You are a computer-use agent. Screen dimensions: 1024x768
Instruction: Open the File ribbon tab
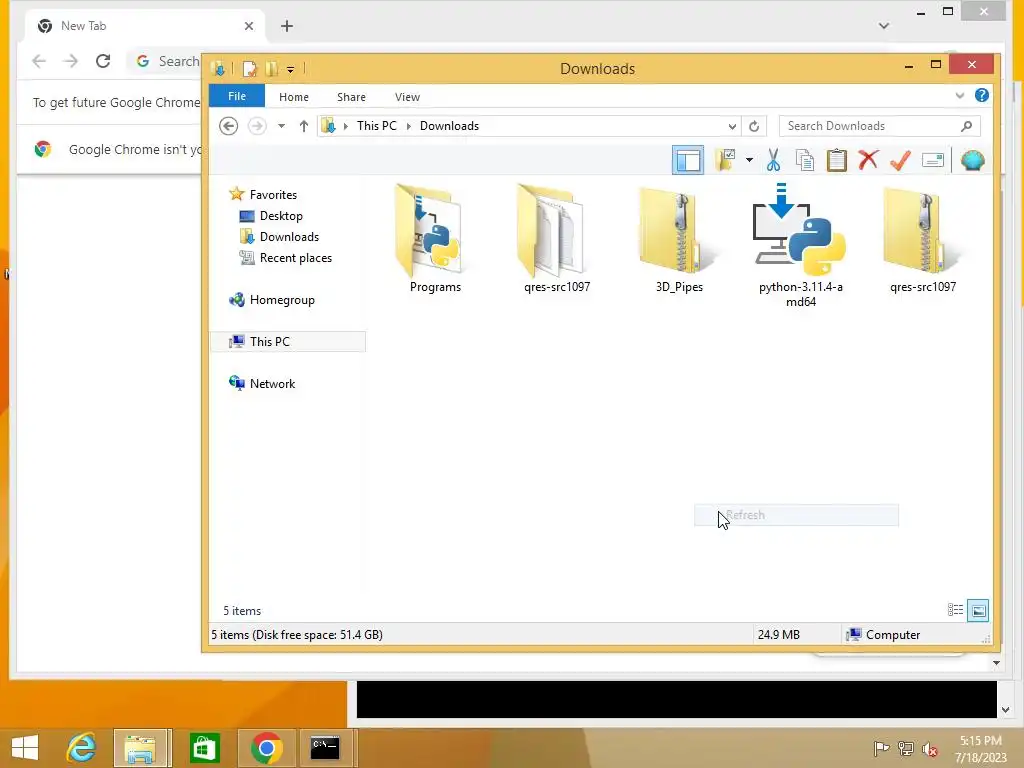(236, 96)
